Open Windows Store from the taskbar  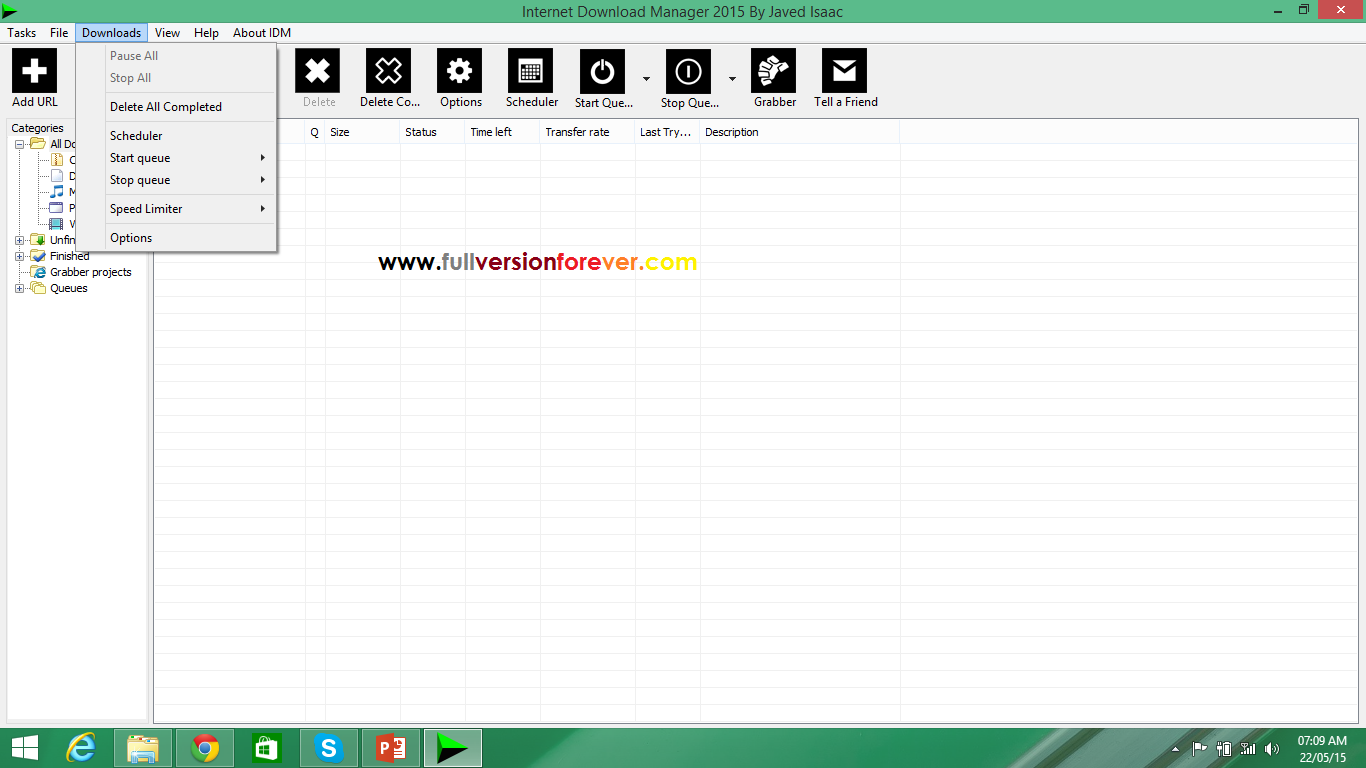(x=267, y=748)
